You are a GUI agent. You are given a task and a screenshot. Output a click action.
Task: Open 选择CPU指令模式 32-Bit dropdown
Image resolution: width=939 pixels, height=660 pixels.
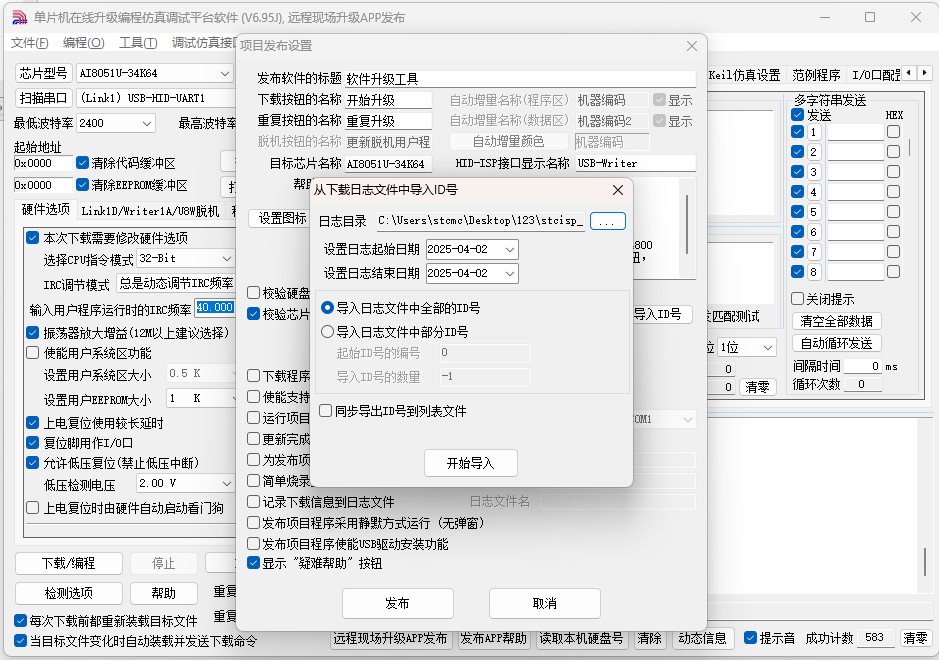[x=226, y=259]
